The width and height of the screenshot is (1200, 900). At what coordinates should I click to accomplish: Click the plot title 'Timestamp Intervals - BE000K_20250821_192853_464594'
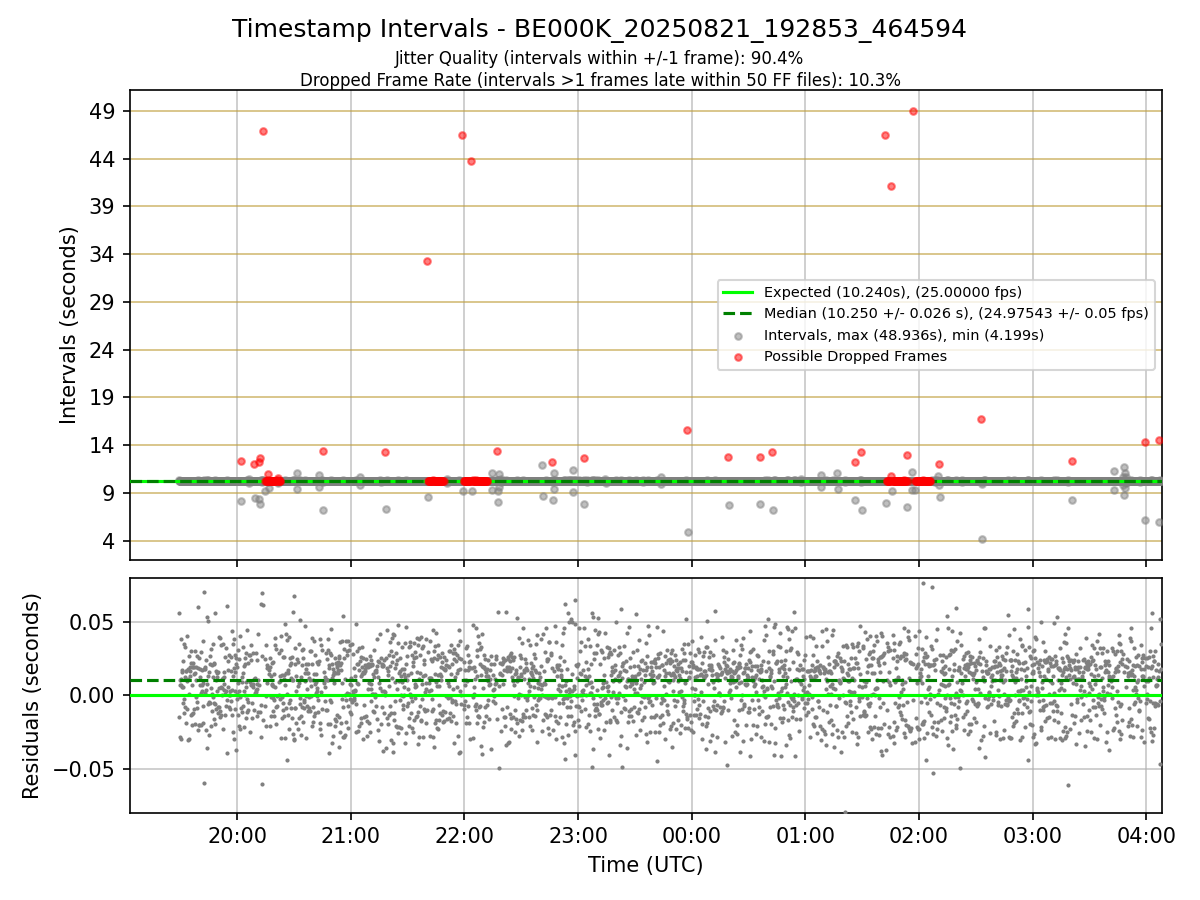tap(599, 29)
